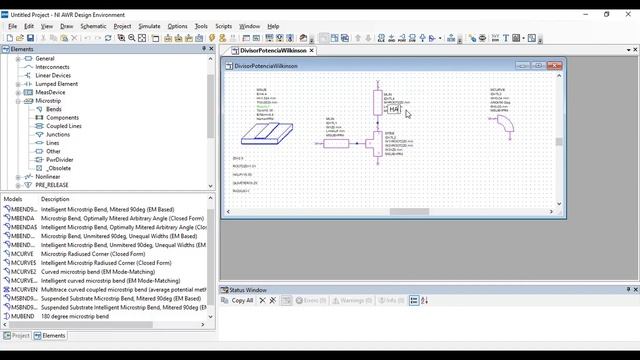Toggle auto-hide pin on Elements panel
The image size is (640, 360).
(204, 49)
